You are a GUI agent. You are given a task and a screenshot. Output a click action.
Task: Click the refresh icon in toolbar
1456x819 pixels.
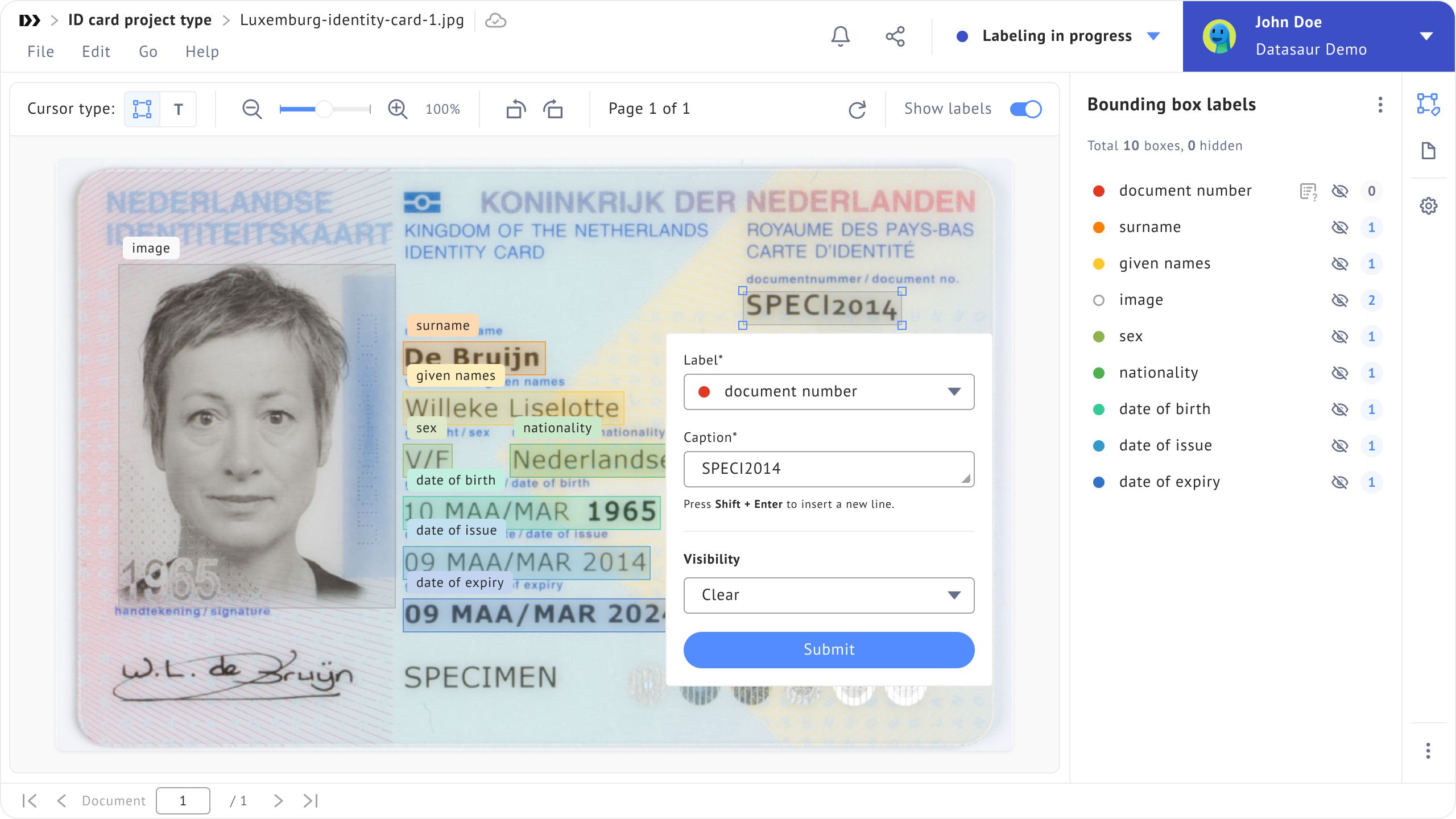tap(857, 109)
